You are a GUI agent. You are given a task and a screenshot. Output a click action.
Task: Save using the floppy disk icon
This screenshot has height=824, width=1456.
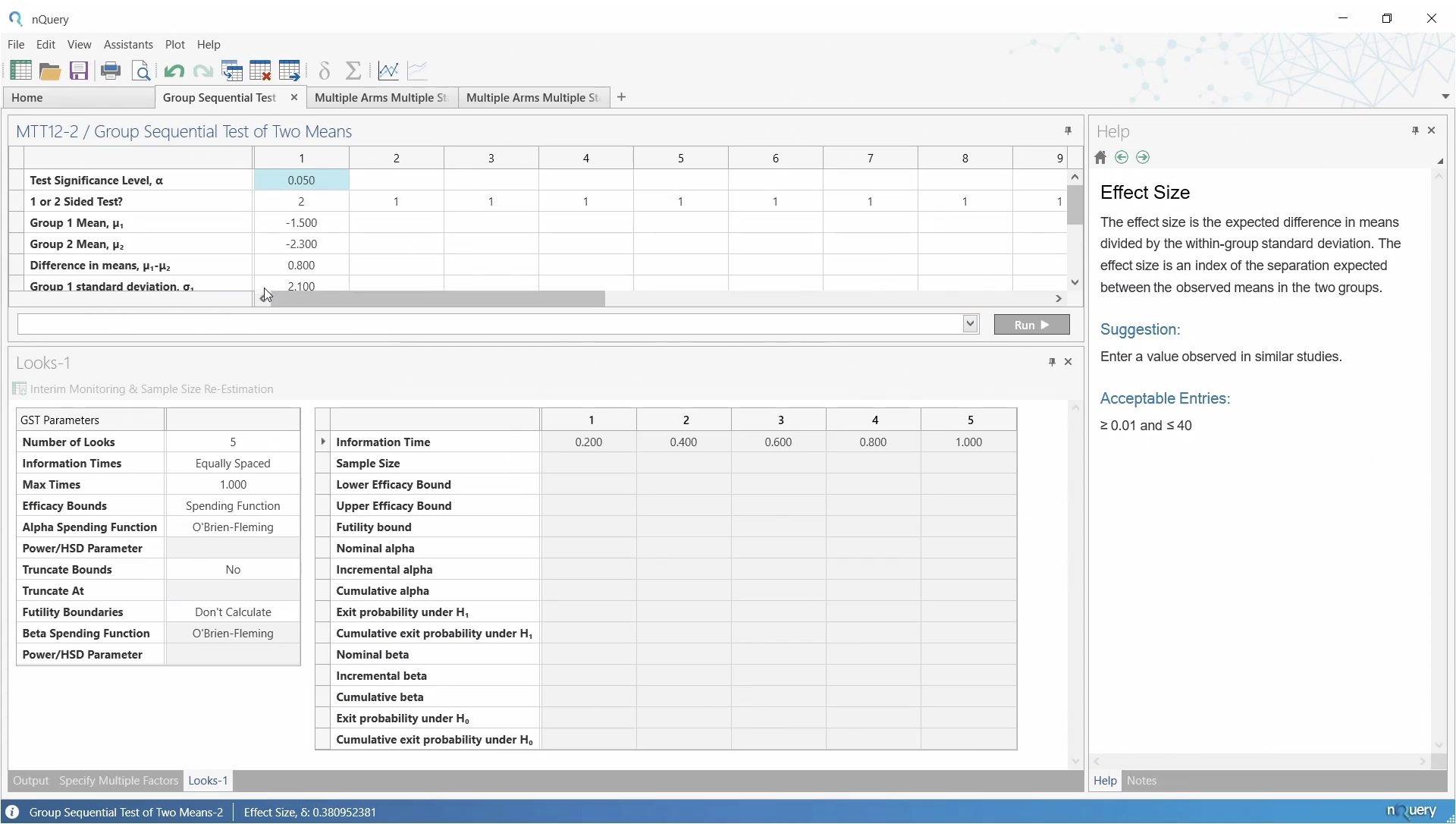(79, 71)
